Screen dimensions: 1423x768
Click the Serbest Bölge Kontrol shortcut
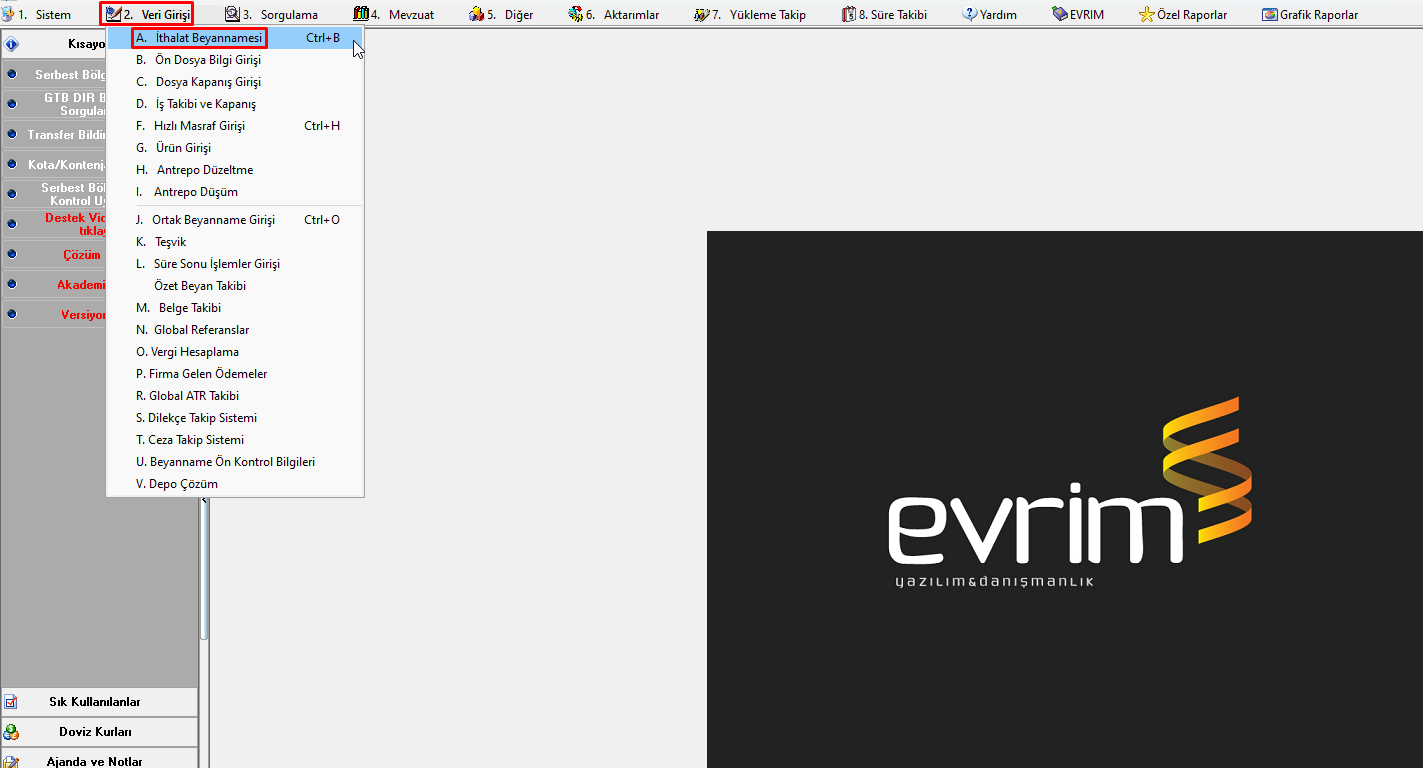coord(55,195)
